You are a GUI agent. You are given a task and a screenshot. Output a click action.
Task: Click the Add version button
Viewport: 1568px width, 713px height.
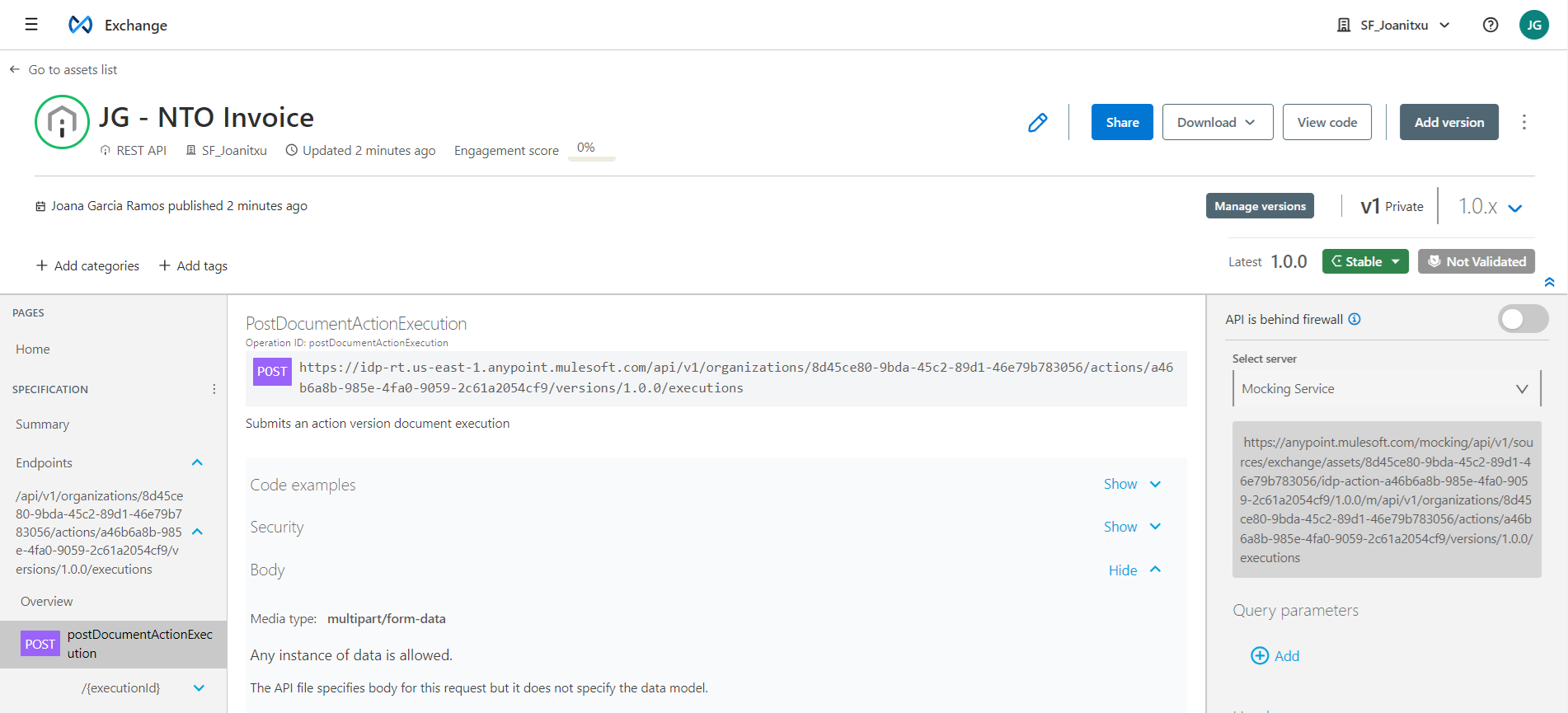pos(1449,122)
